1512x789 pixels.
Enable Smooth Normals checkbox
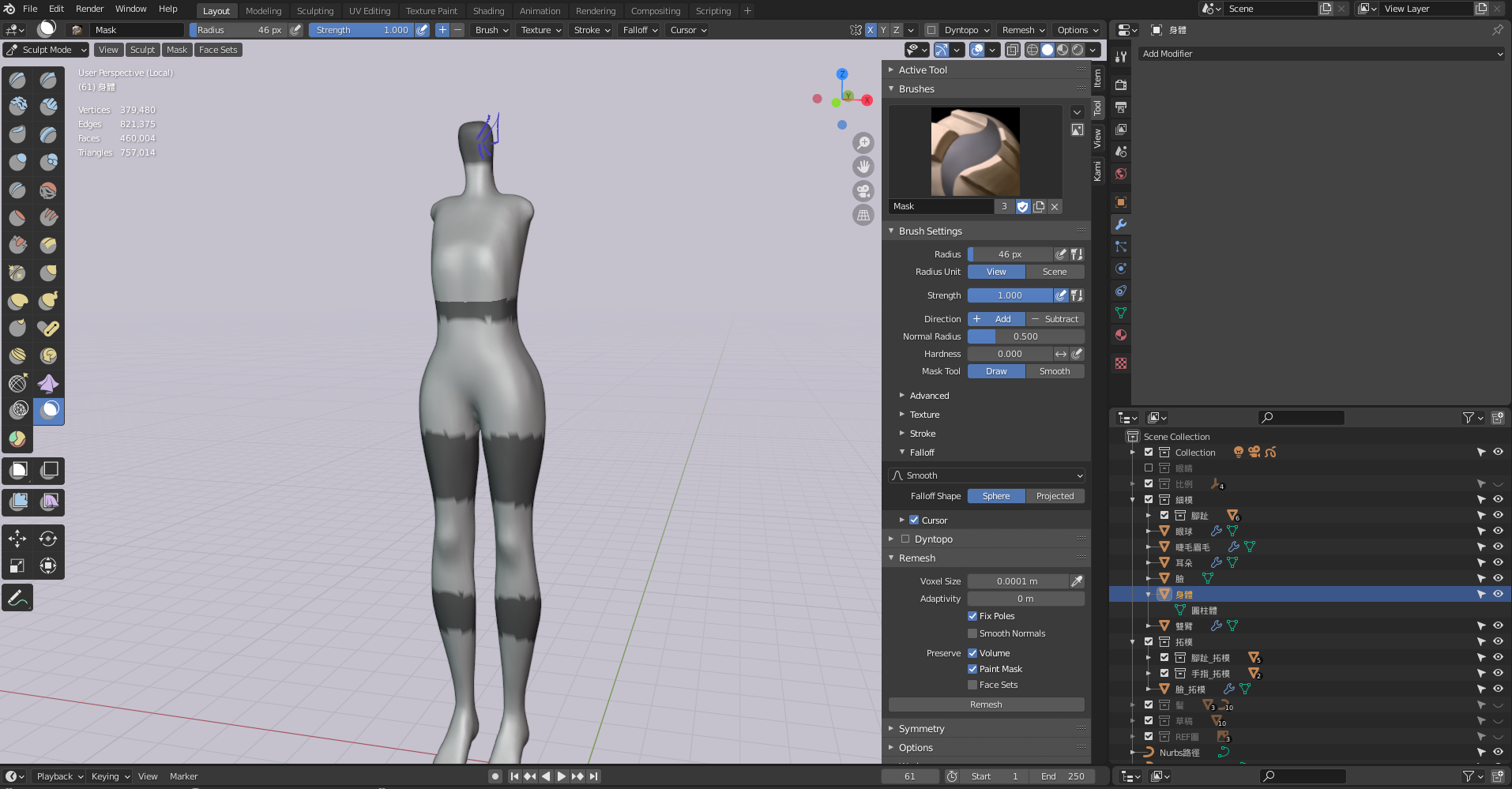click(x=972, y=633)
